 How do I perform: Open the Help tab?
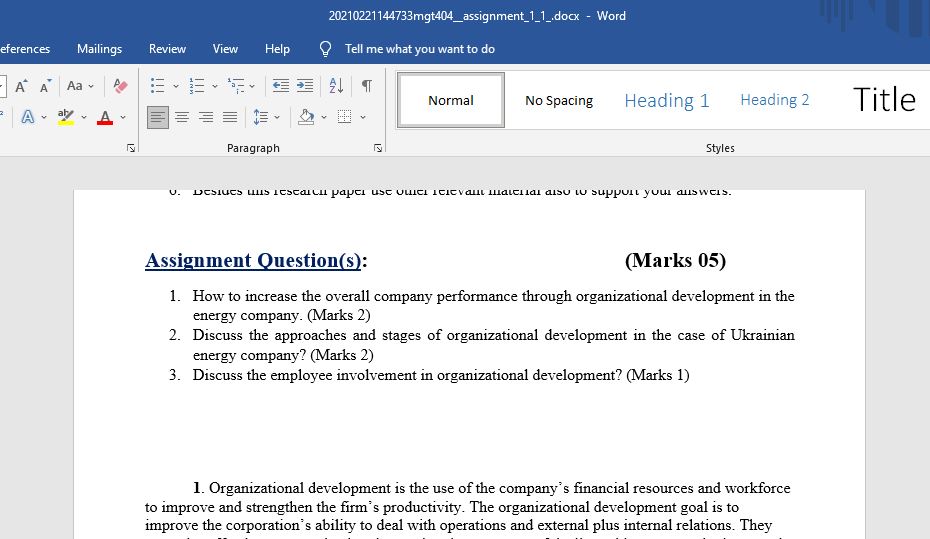(278, 49)
